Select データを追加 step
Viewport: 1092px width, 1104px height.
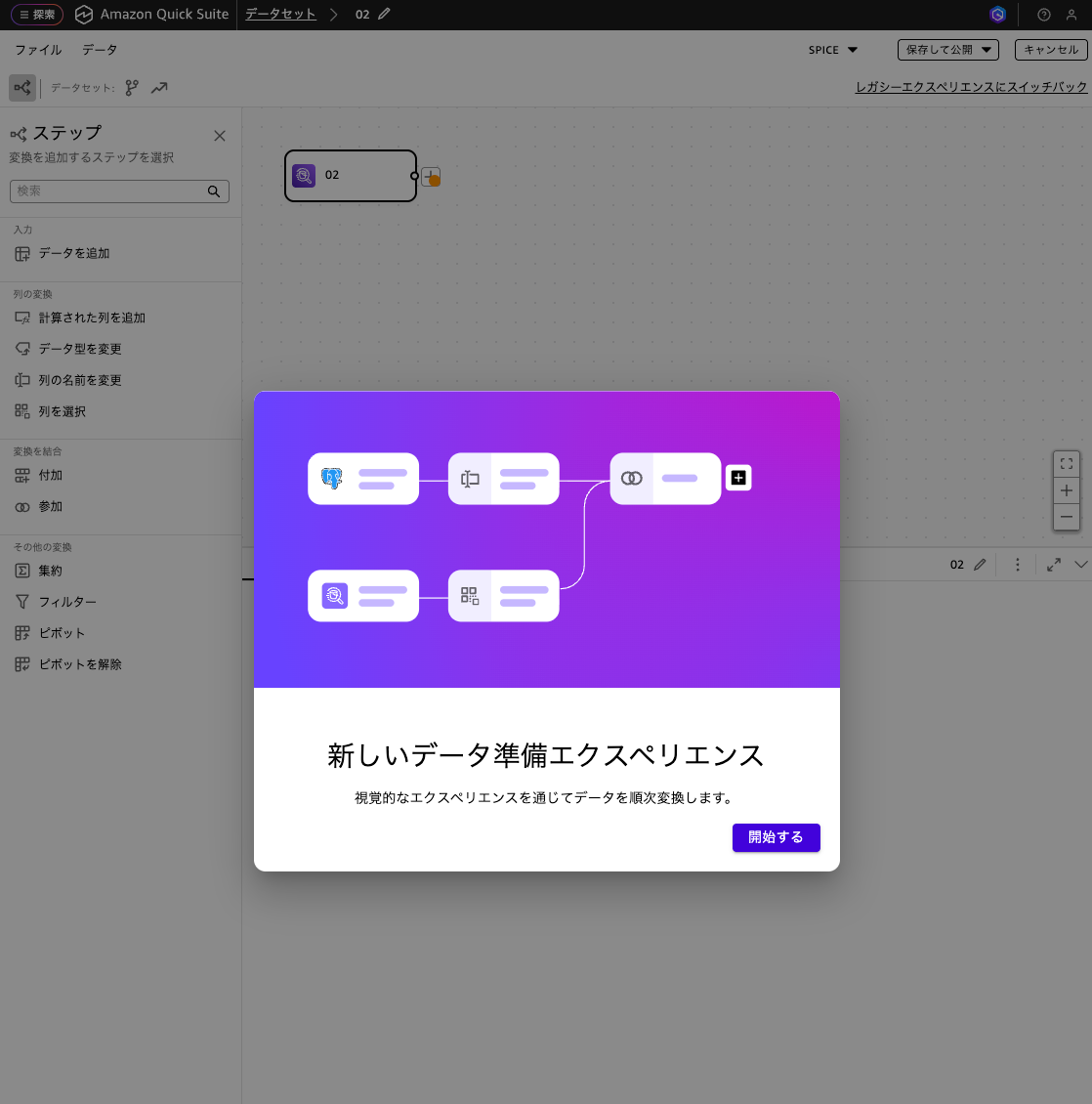point(74,253)
